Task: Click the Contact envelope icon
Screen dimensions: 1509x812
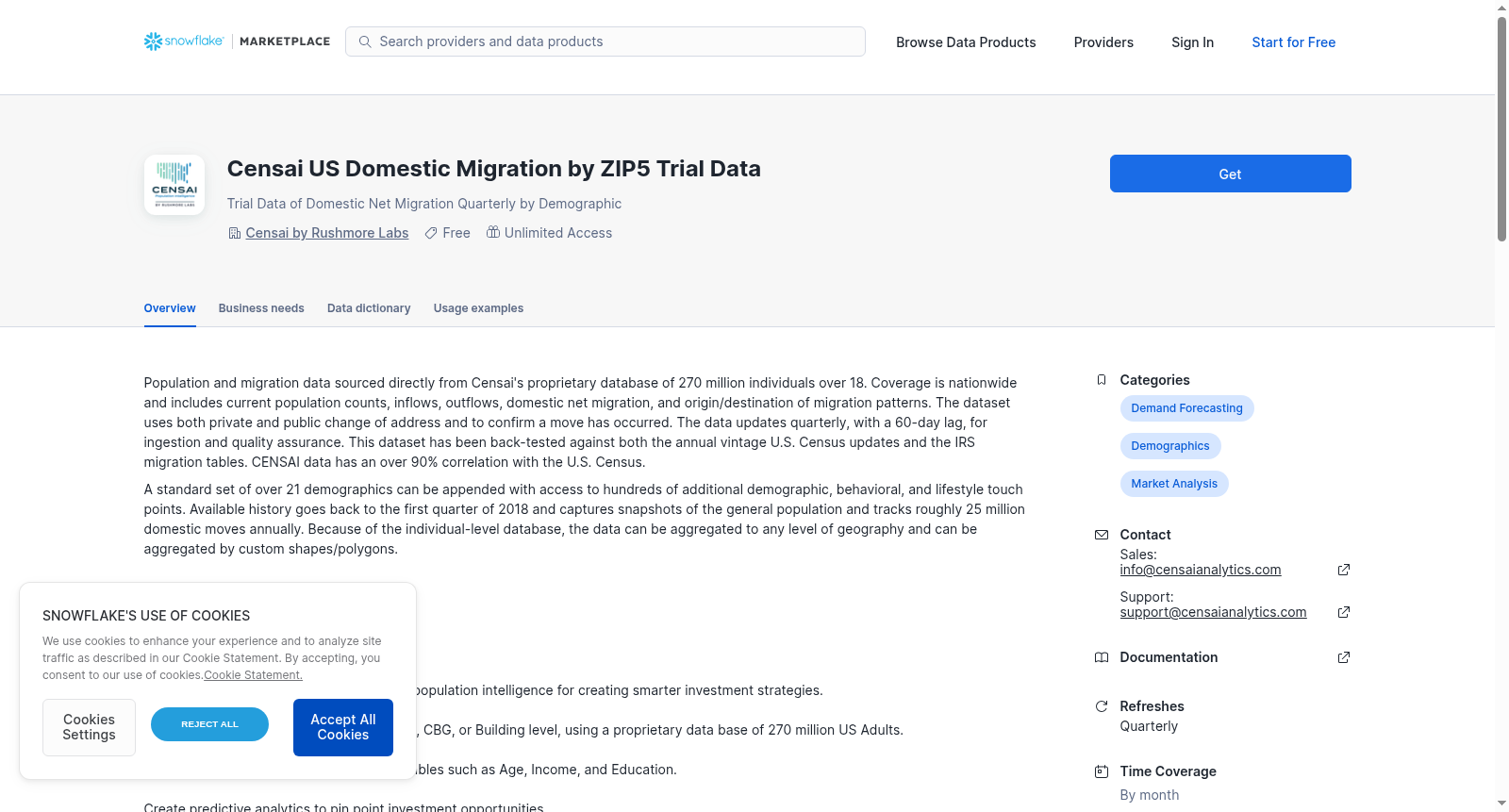Action: point(1102,535)
